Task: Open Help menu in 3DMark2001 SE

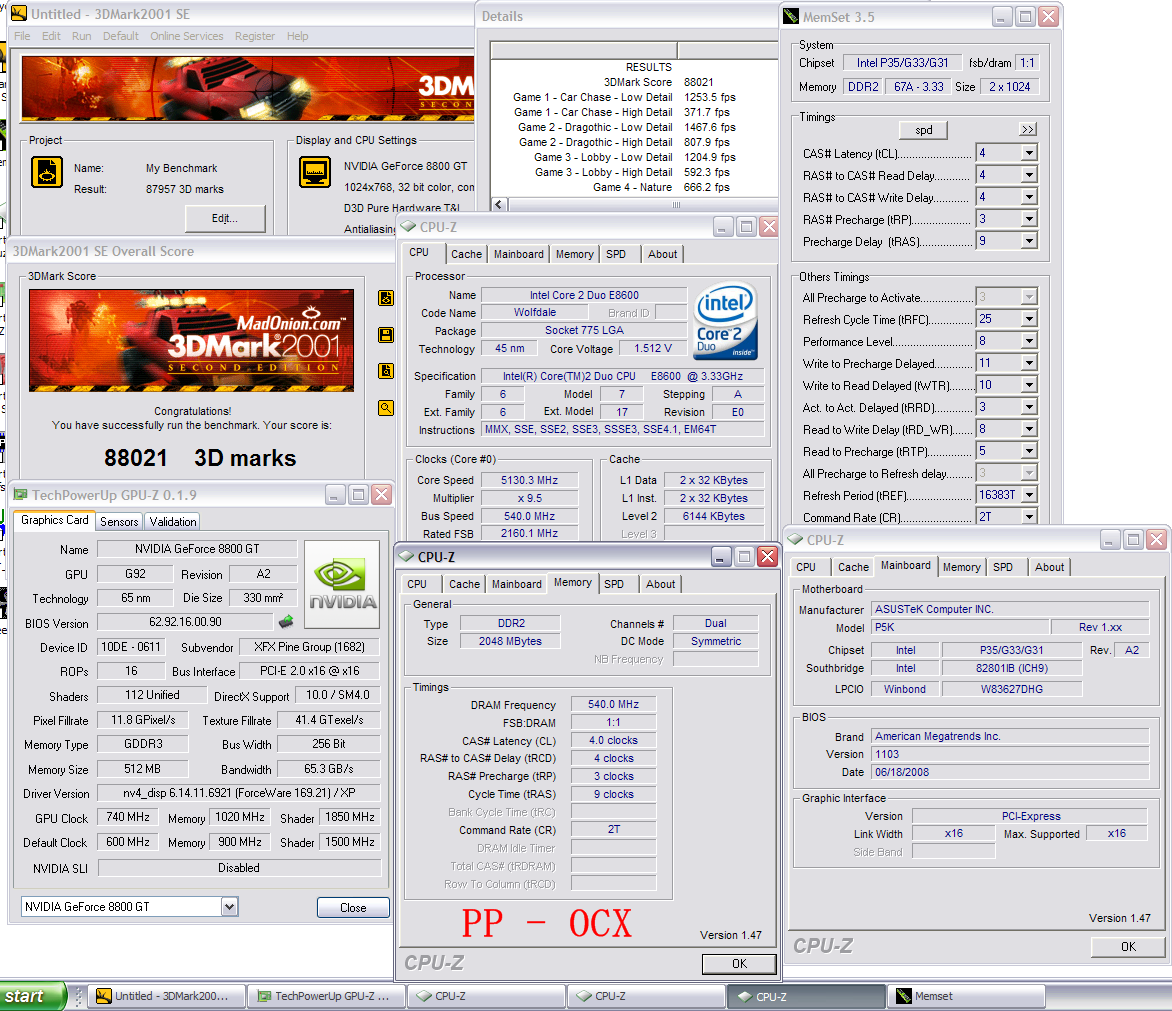Action: click(x=297, y=36)
